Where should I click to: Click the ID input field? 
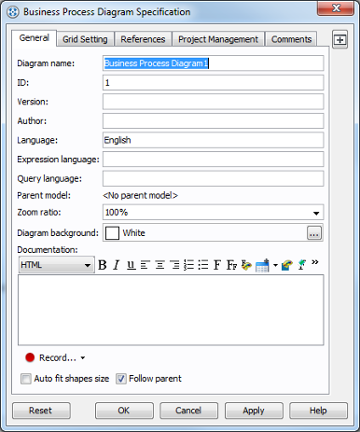213,83
